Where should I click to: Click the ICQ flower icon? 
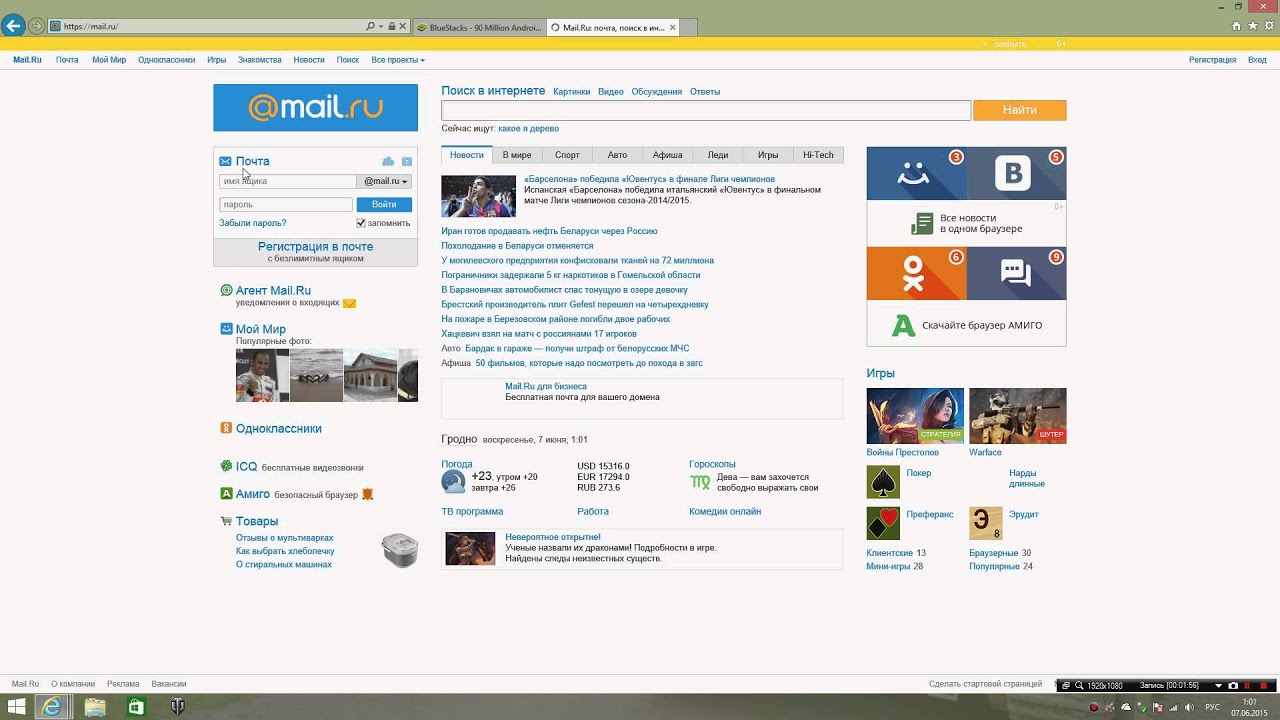pyautogui.click(x=227, y=466)
